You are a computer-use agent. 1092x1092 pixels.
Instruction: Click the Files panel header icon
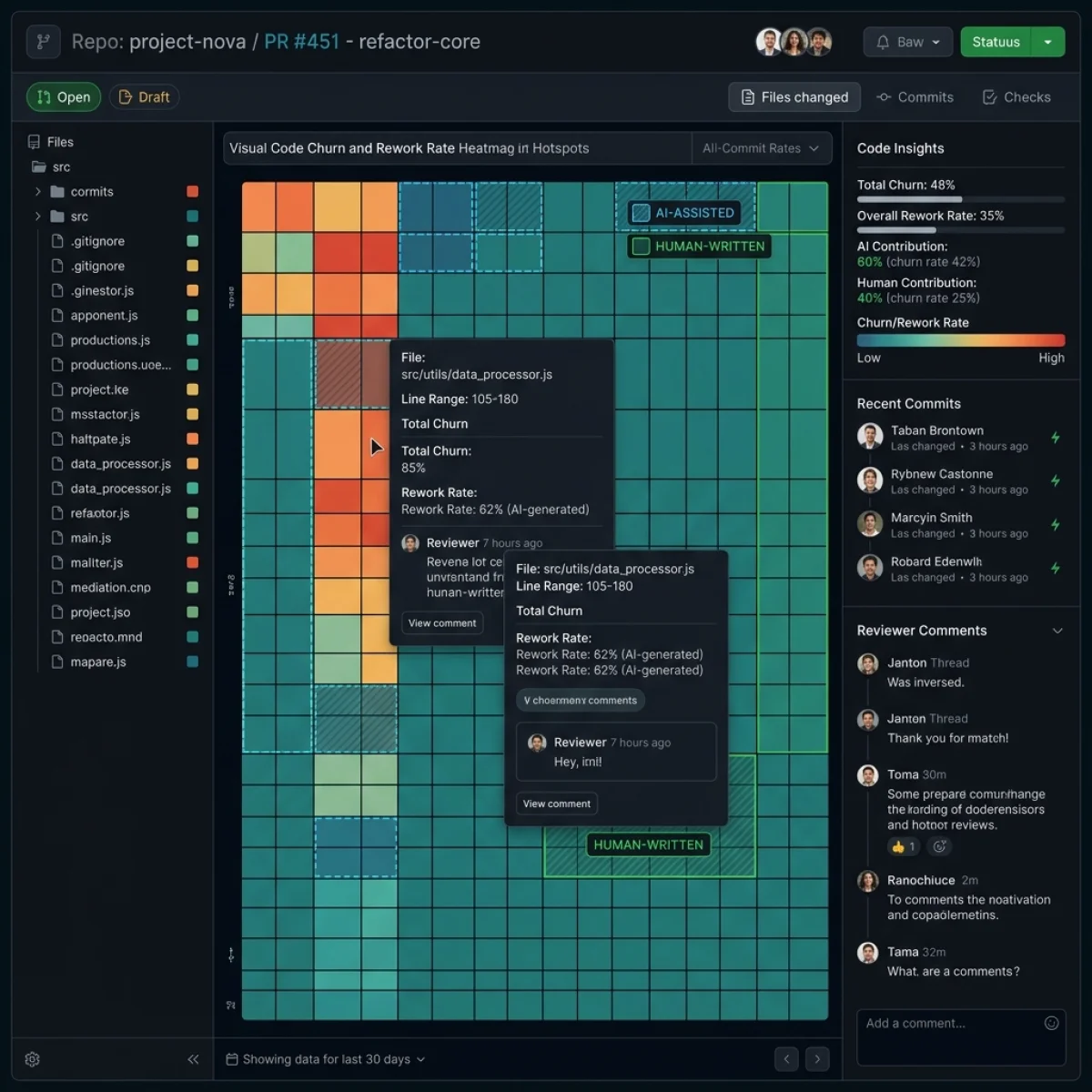34,142
